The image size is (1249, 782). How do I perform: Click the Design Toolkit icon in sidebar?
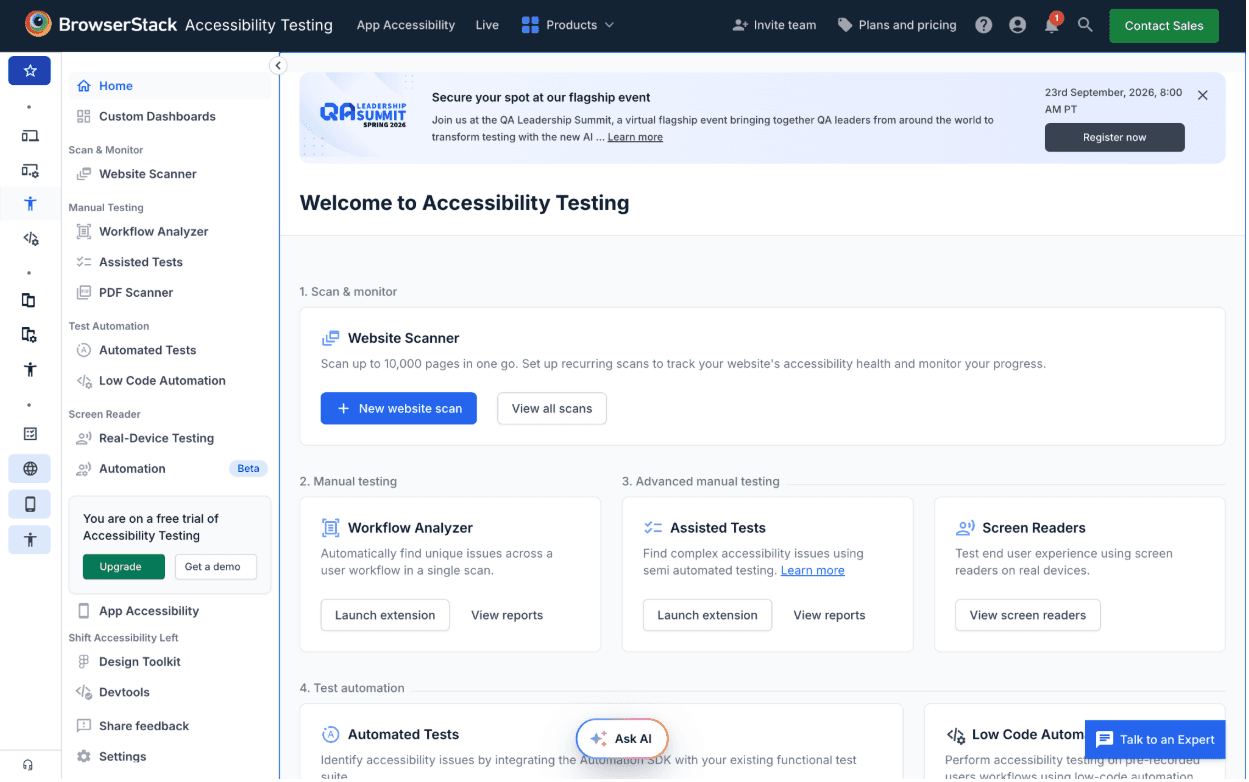(84, 663)
